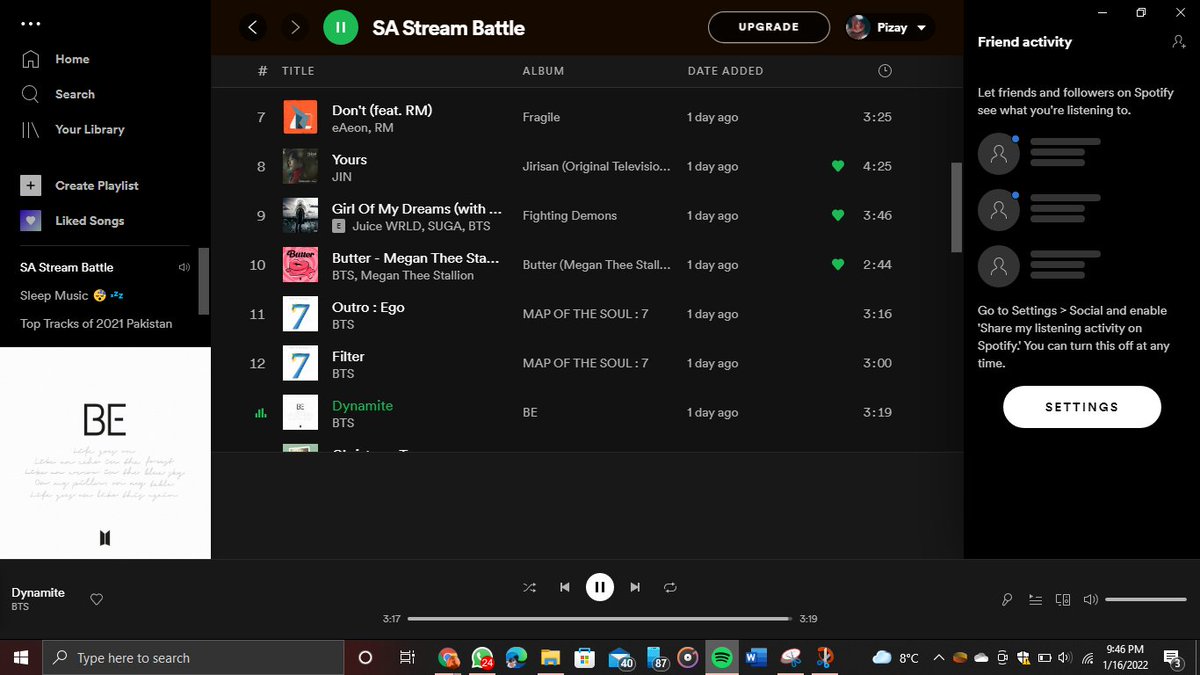Viewport: 1200px width, 675px height.
Task: Click the Pizay profile avatar
Action: [x=857, y=27]
